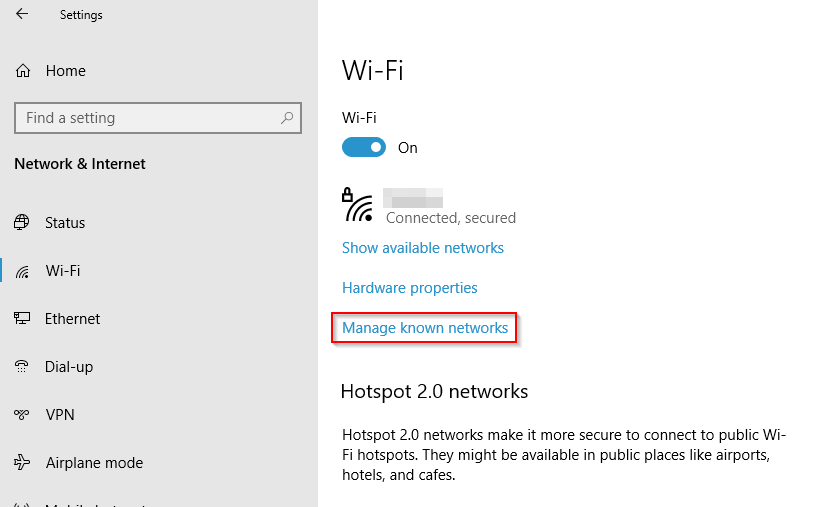This screenshot has height=507, width=833.
Task: Click the Ethernet monitor icon
Action: point(22,319)
